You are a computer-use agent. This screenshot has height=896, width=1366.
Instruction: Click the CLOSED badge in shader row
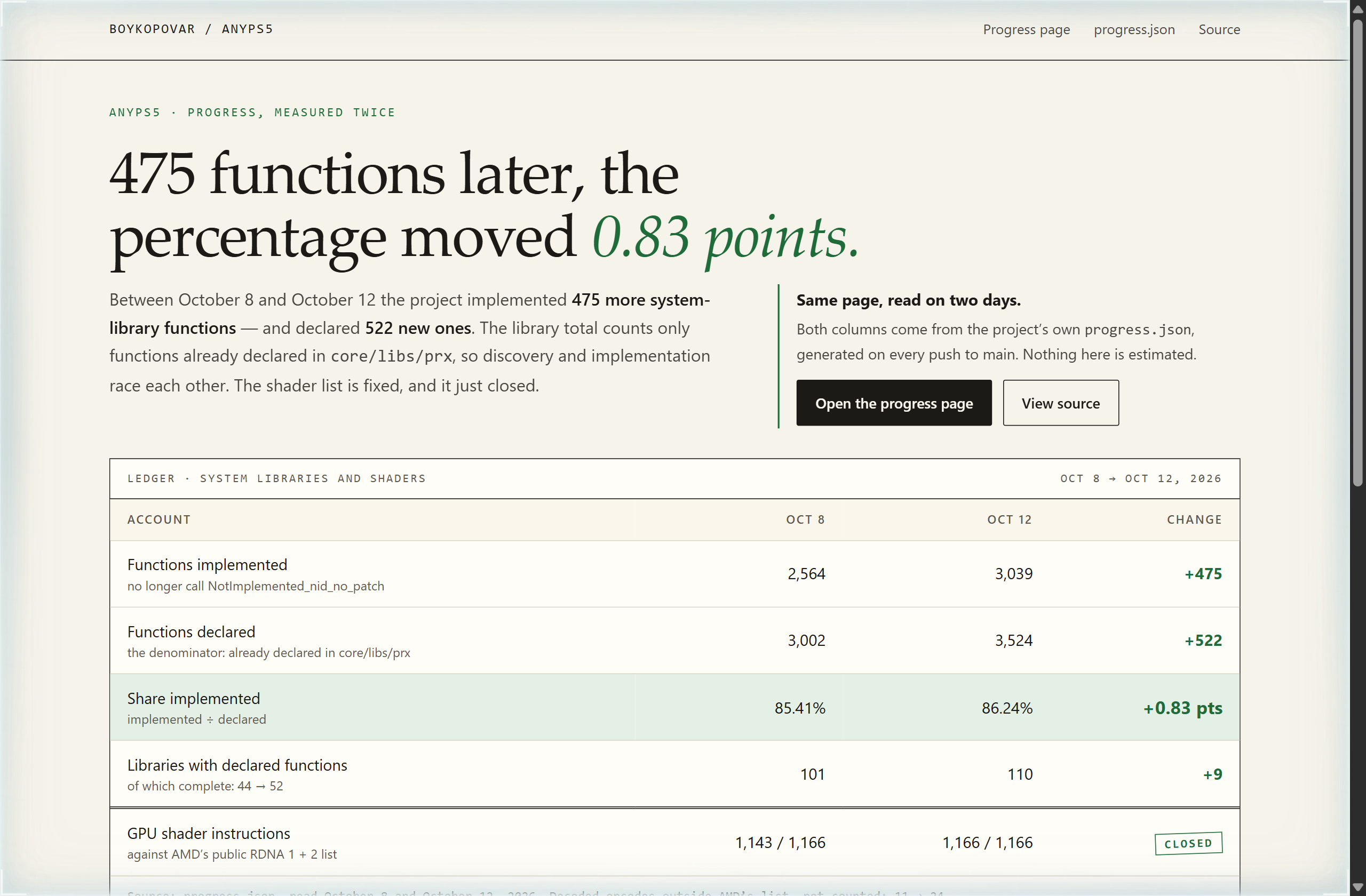coord(1188,843)
